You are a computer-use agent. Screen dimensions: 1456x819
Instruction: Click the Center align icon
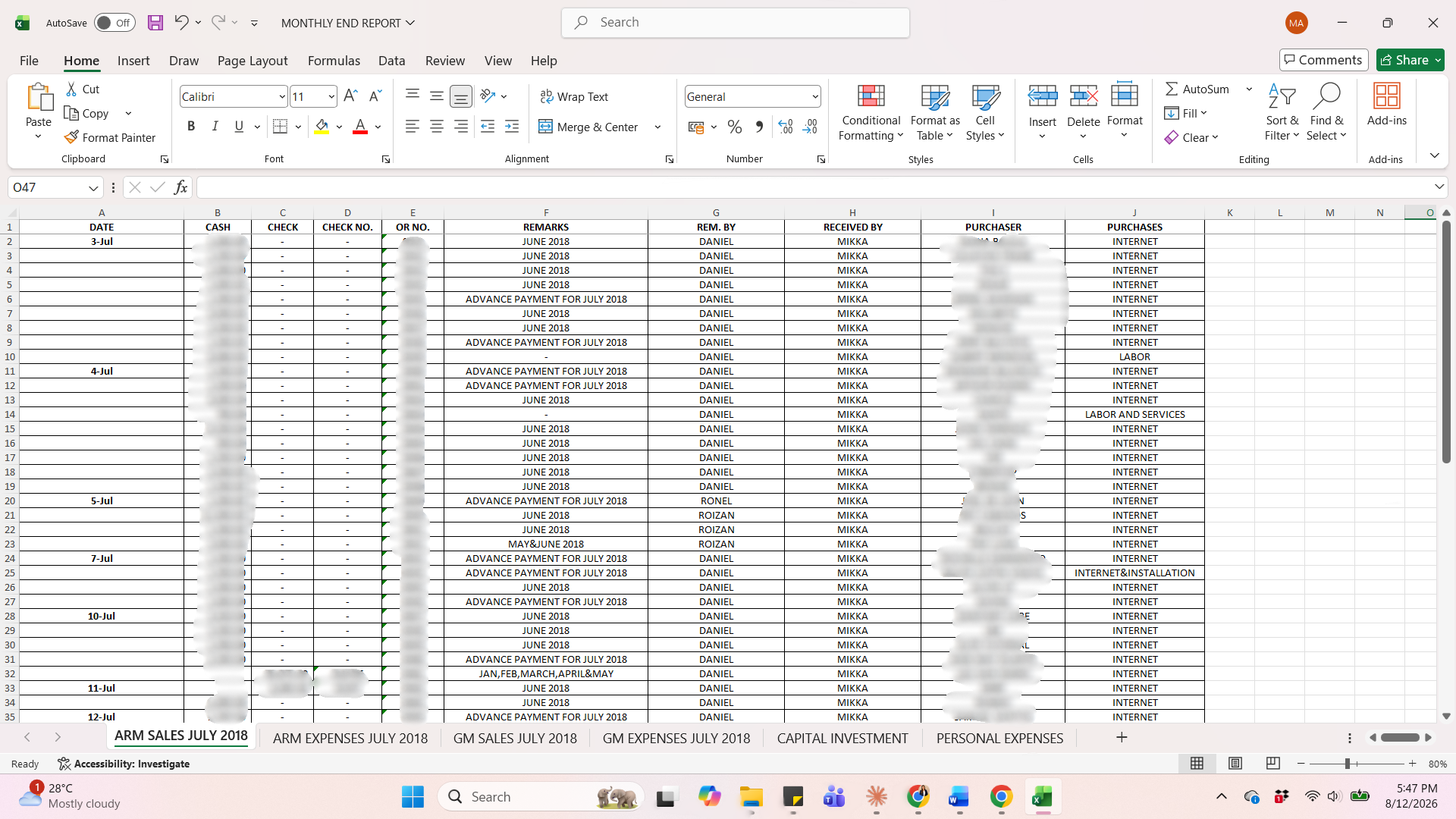[x=437, y=127]
